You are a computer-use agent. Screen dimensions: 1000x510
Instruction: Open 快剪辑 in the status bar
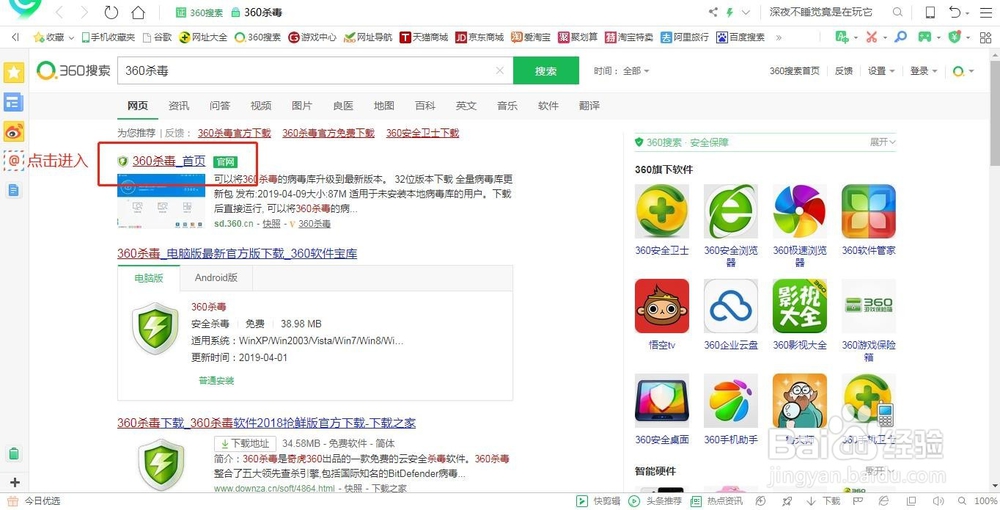(x=598, y=501)
